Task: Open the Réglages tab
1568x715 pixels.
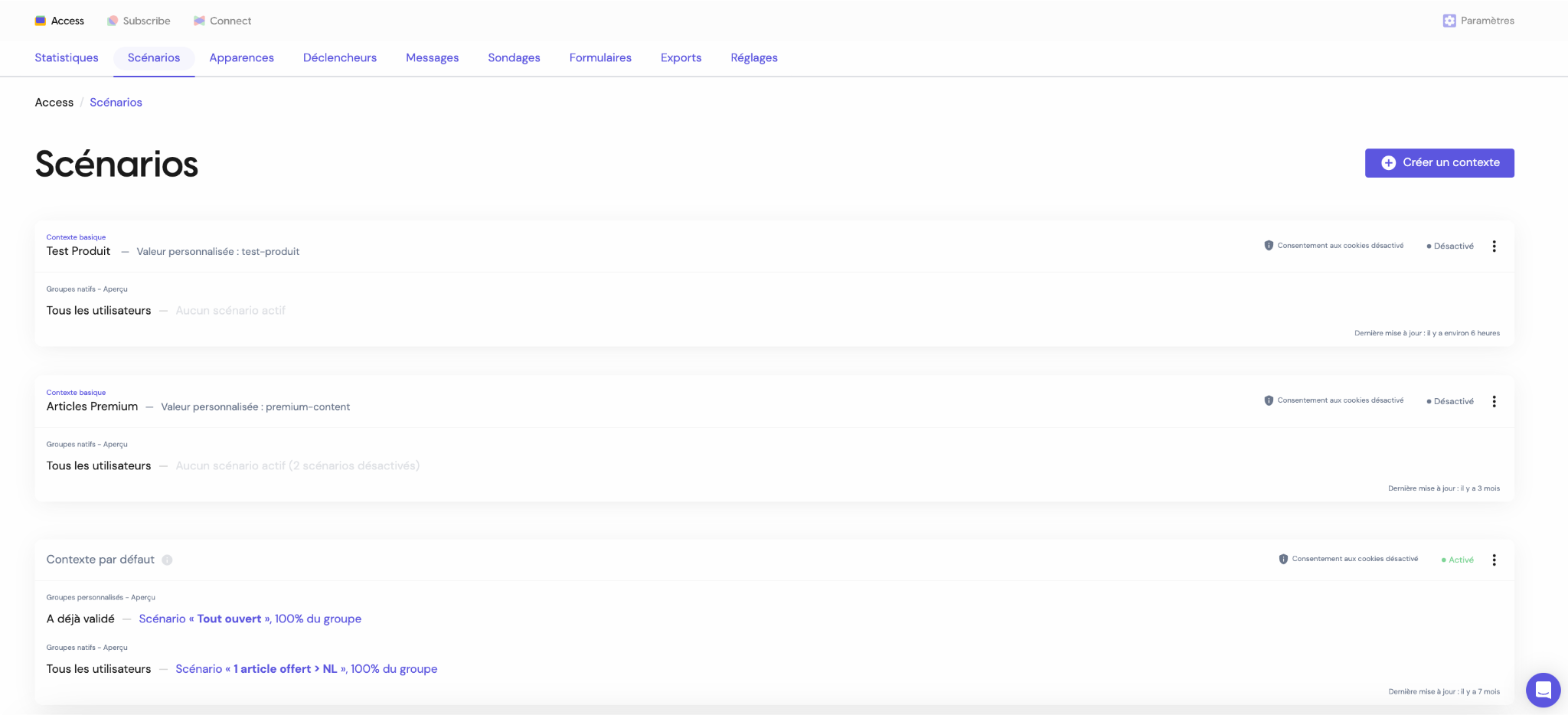Action: [754, 57]
